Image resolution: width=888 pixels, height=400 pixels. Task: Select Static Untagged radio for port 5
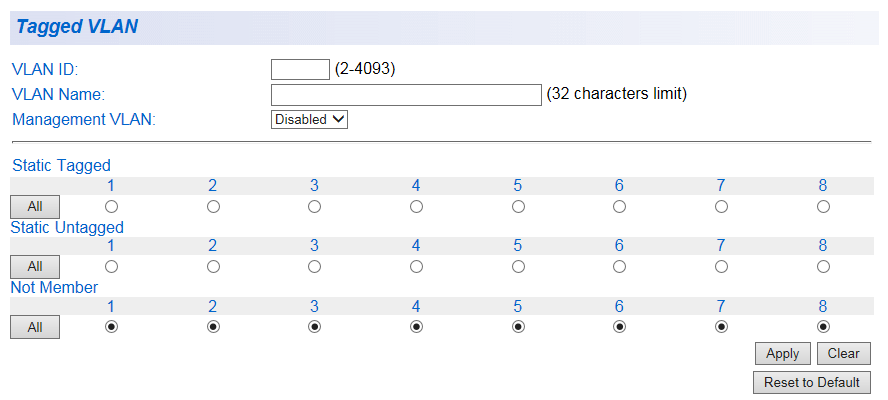click(x=518, y=267)
